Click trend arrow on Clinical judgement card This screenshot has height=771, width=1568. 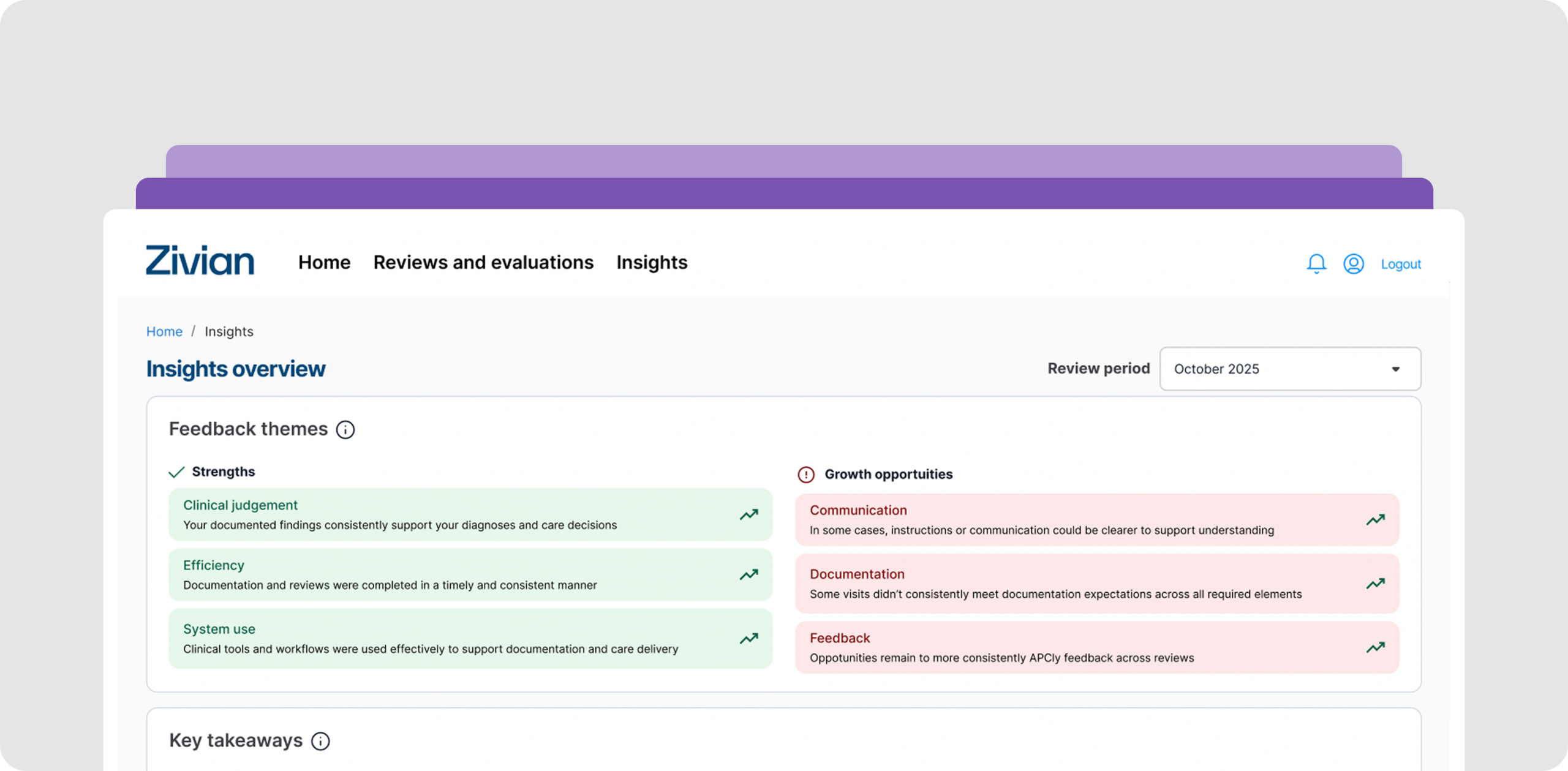(x=748, y=514)
